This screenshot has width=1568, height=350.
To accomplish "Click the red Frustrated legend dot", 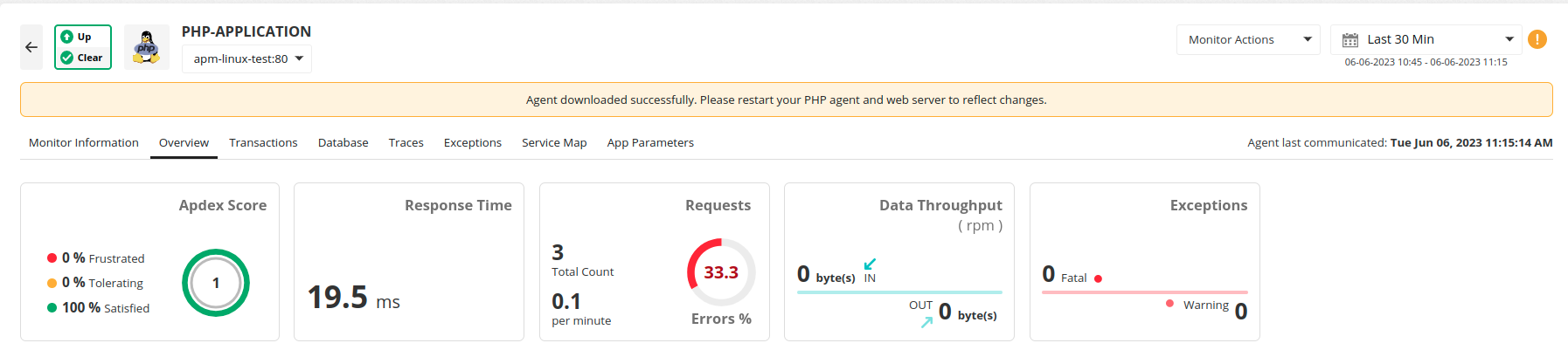I will (52, 258).
